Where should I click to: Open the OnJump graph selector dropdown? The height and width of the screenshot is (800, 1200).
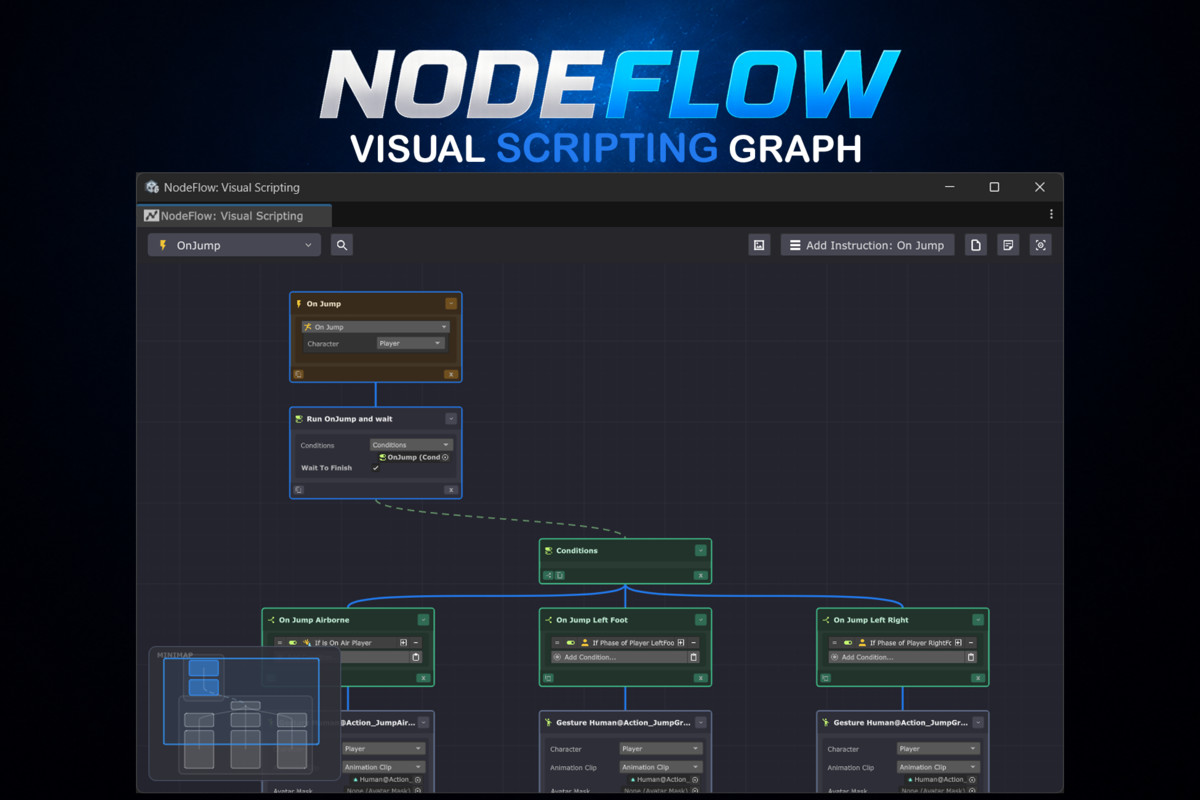(x=234, y=245)
